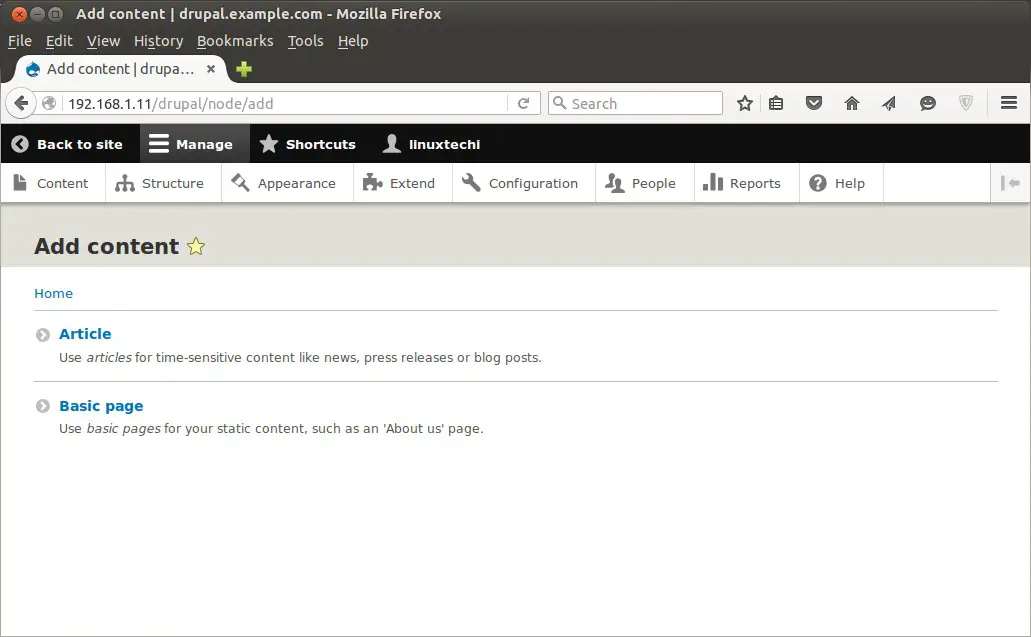Click the Pocket icon in the toolbar
This screenshot has width=1031, height=637.
coord(813,103)
